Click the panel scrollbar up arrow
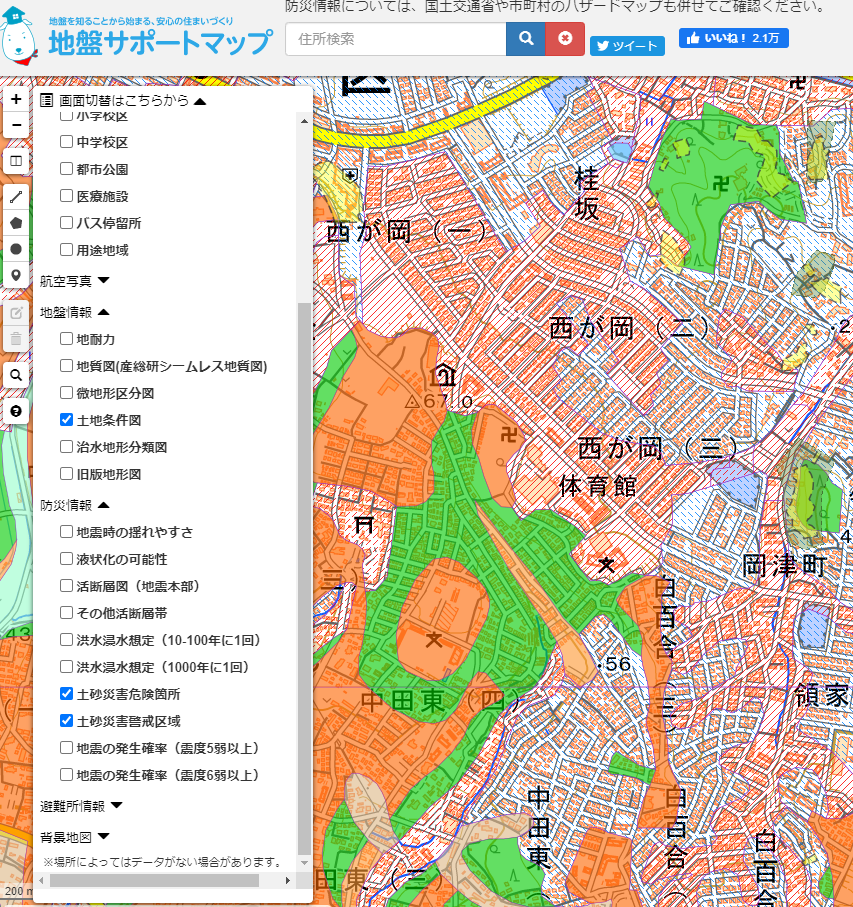 pos(304,121)
